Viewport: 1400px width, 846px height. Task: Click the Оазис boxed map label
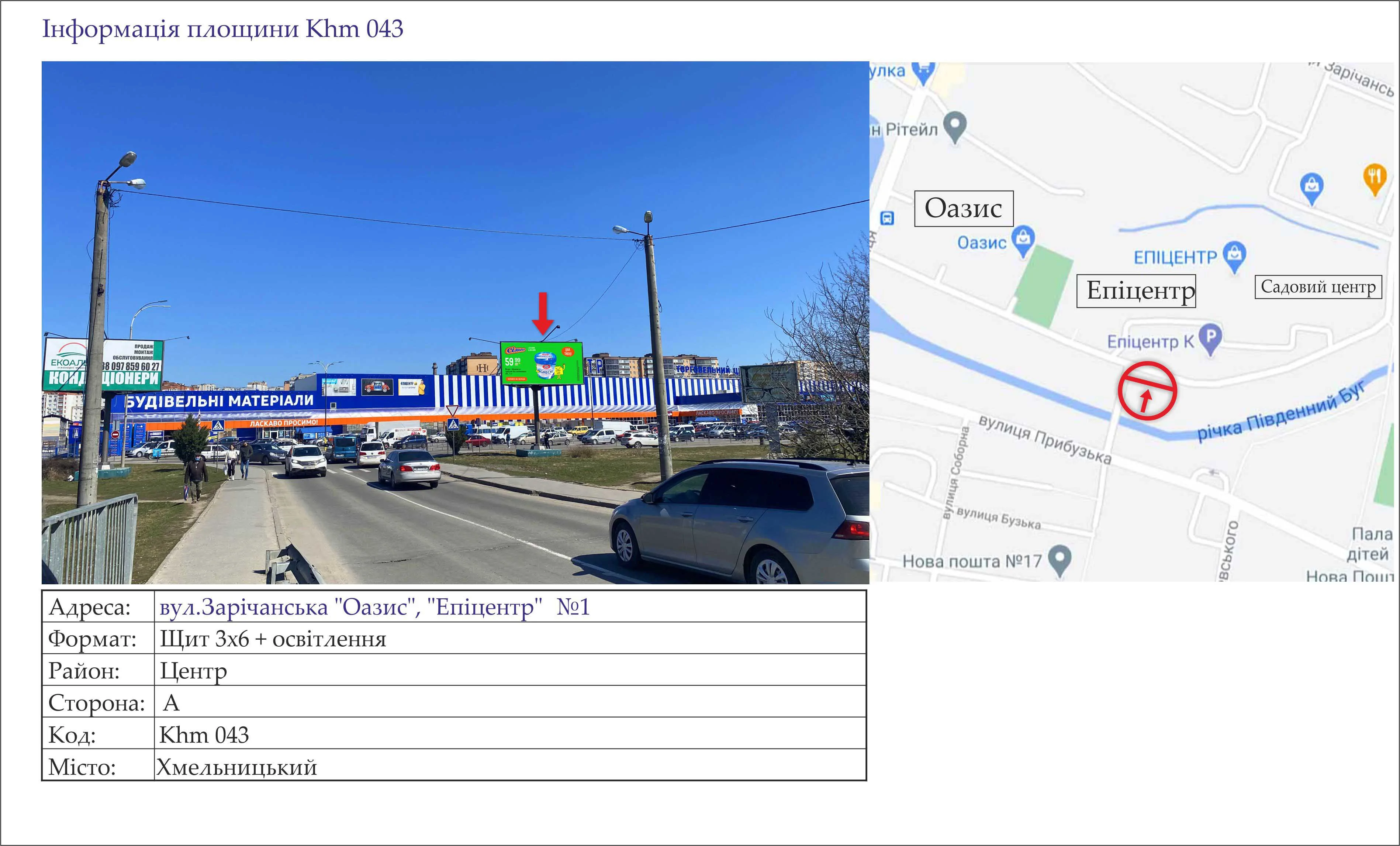coord(964,209)
